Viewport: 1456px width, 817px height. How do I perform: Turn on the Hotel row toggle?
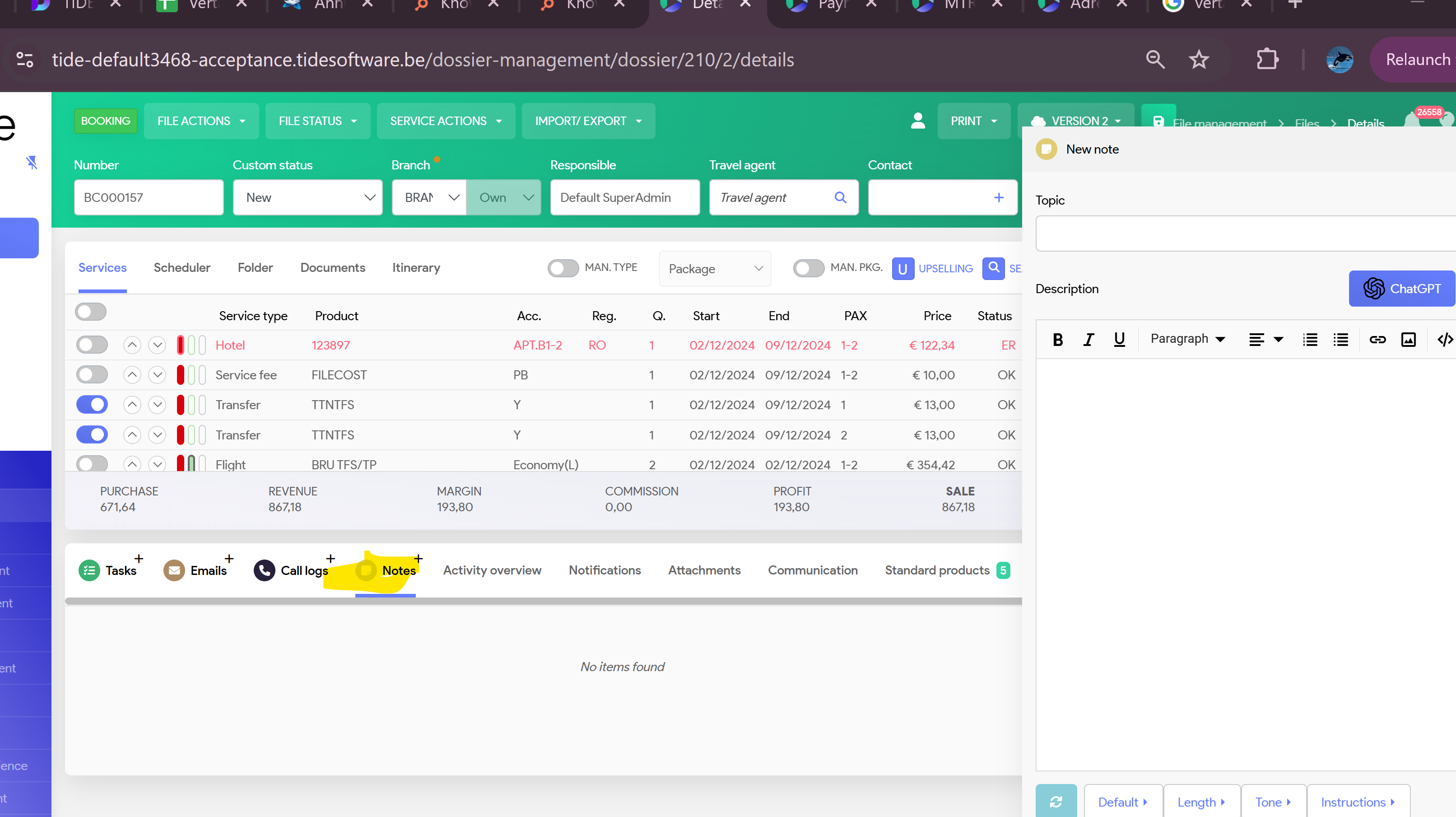pyautogui.click(x=92, y=345)
